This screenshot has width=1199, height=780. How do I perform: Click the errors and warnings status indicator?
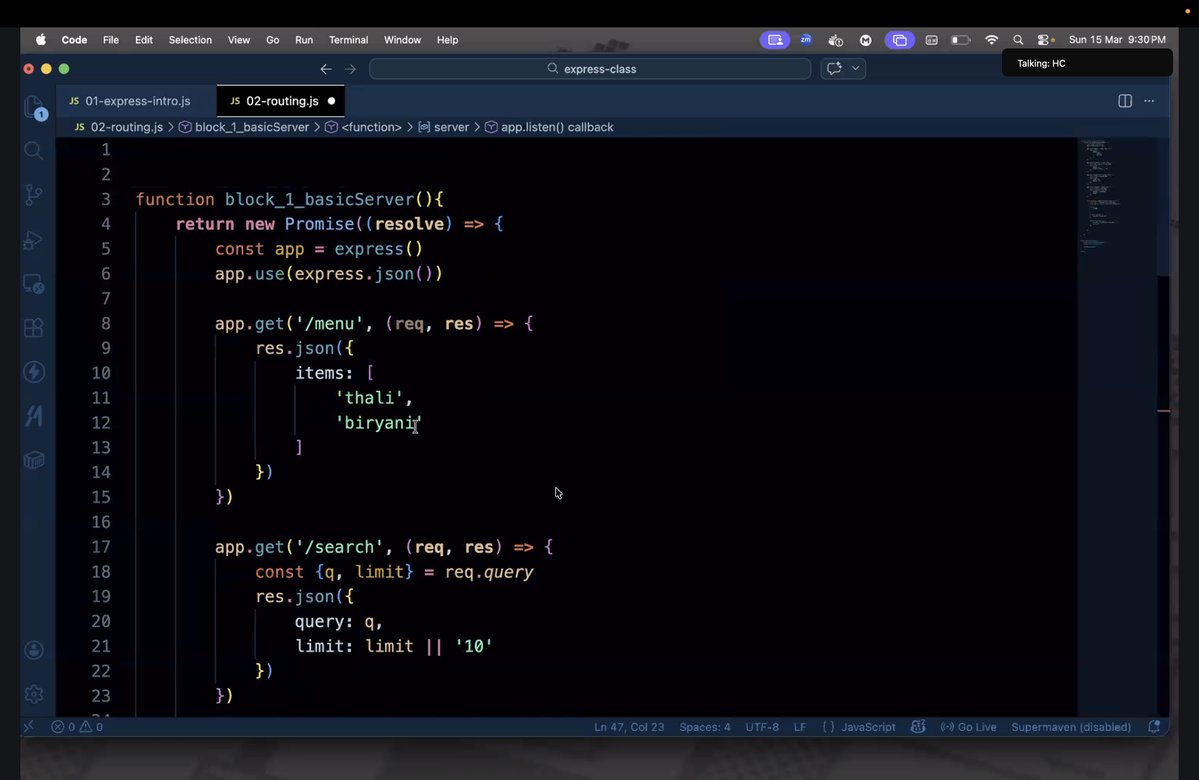pos(77,727)
